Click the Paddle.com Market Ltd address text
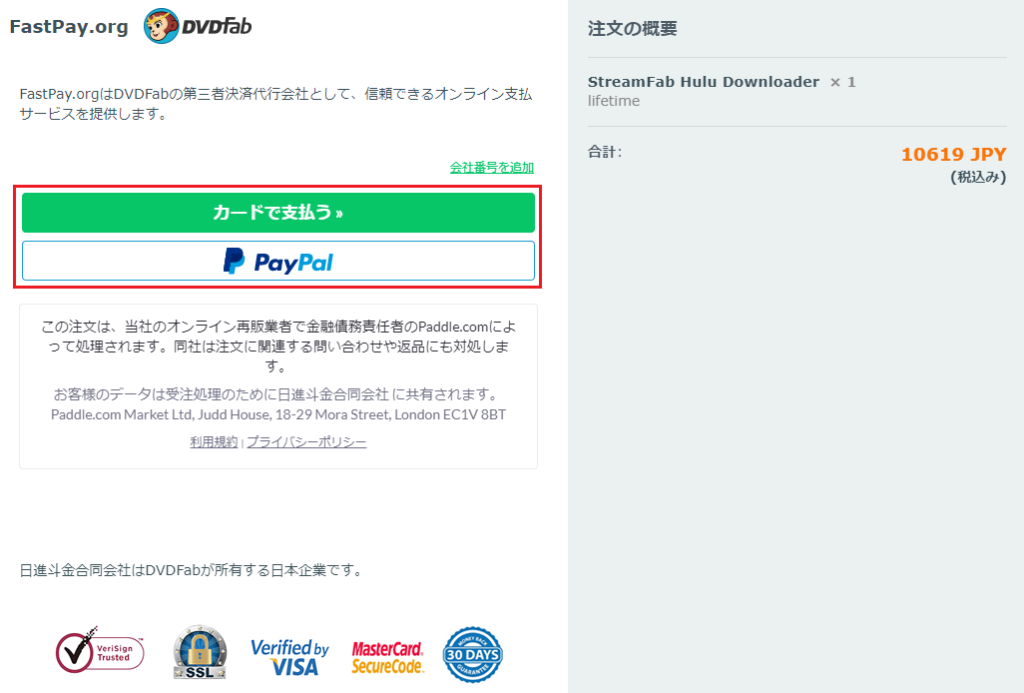The width and height of the screenshot is (1024, 693). click(x=278, y=415)
